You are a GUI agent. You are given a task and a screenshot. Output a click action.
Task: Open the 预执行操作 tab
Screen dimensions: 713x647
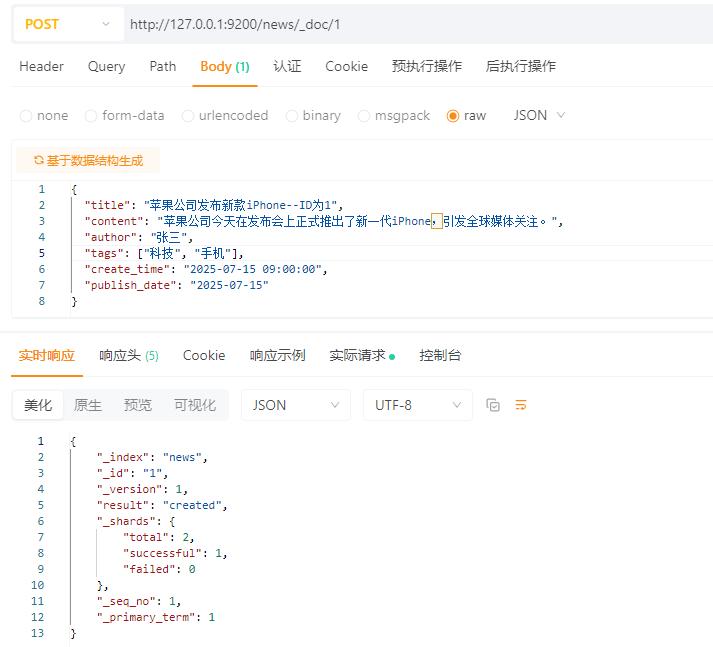[x=427, y=66]
